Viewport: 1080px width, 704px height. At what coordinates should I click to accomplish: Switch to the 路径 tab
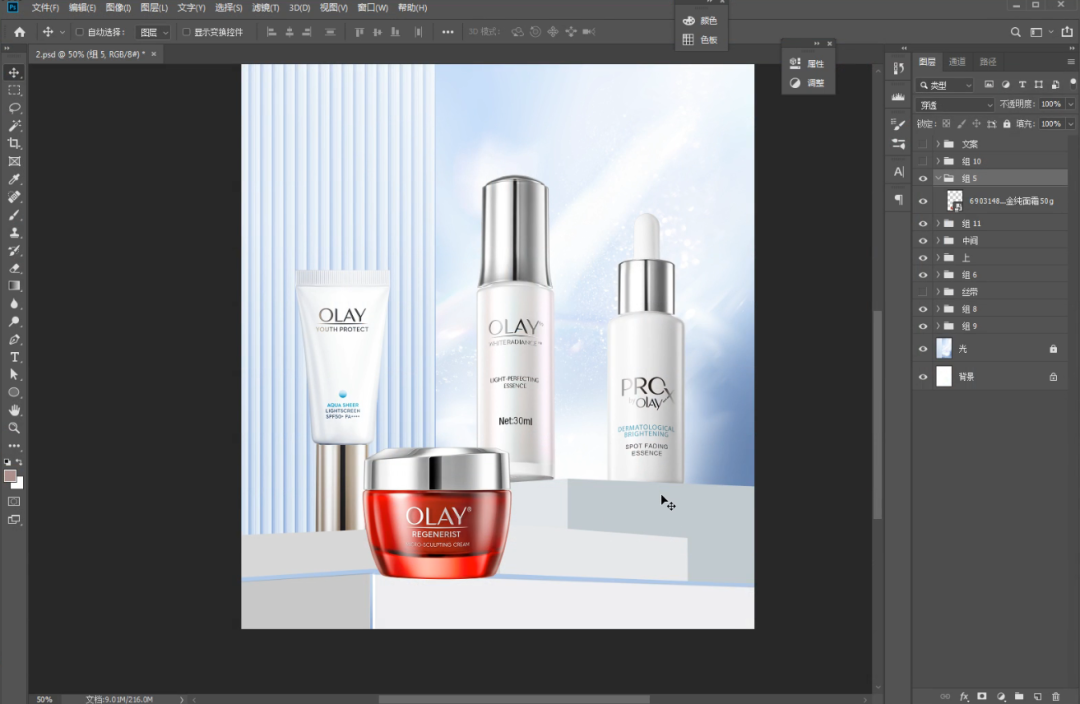988,62
